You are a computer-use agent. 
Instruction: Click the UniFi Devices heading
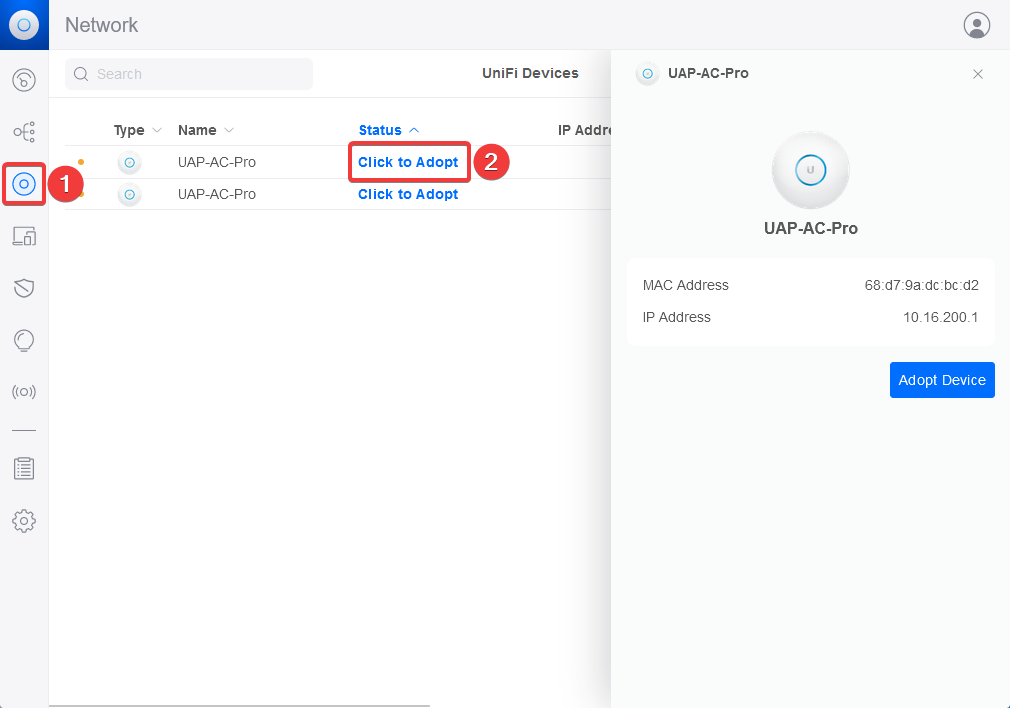530,73
